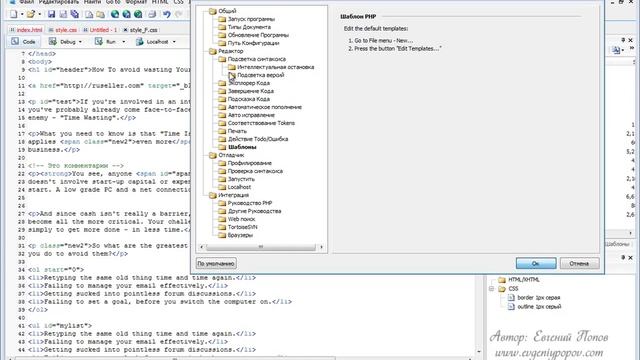This screenshot has height=360, width=640.
Task: Click right arrow of tree horizontal scrollbar
Action: (x=321, y=247)
